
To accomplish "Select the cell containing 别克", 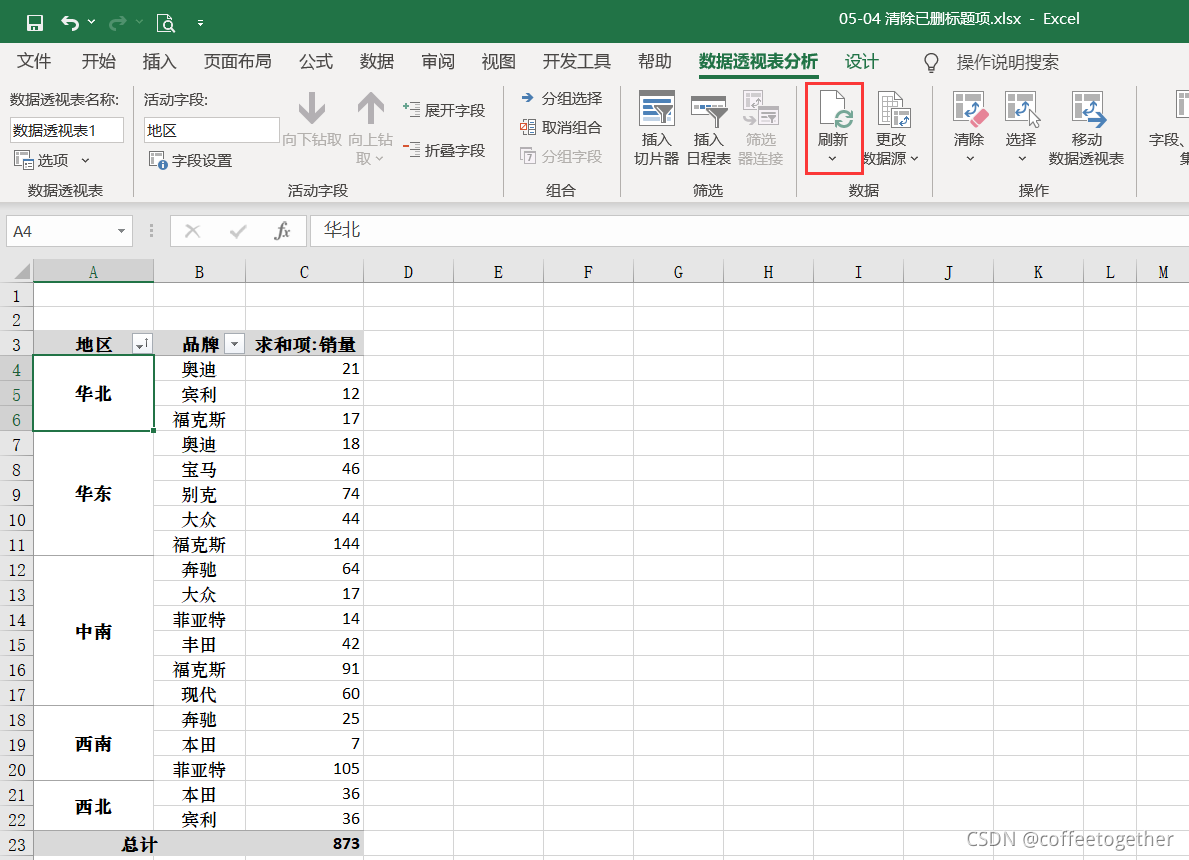I will coord(199,494).
